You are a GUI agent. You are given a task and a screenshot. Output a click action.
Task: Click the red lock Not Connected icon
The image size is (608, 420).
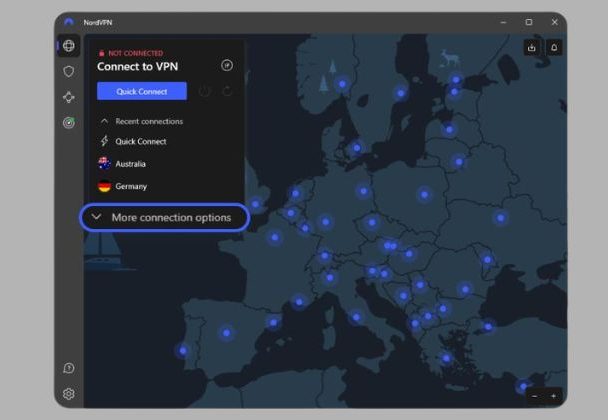102,53
